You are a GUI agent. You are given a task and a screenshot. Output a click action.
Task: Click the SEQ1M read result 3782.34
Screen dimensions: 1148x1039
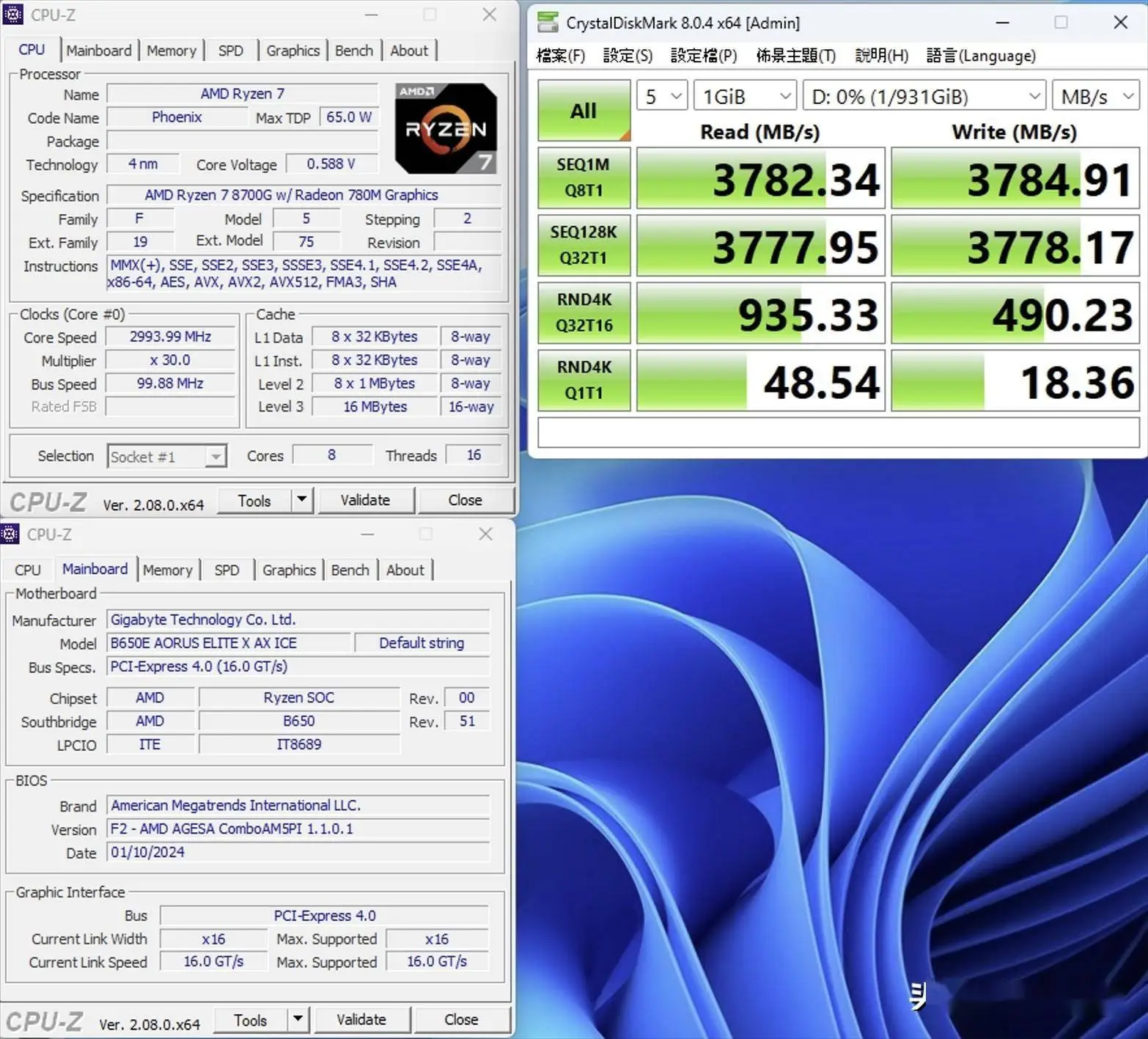[761, 178]
